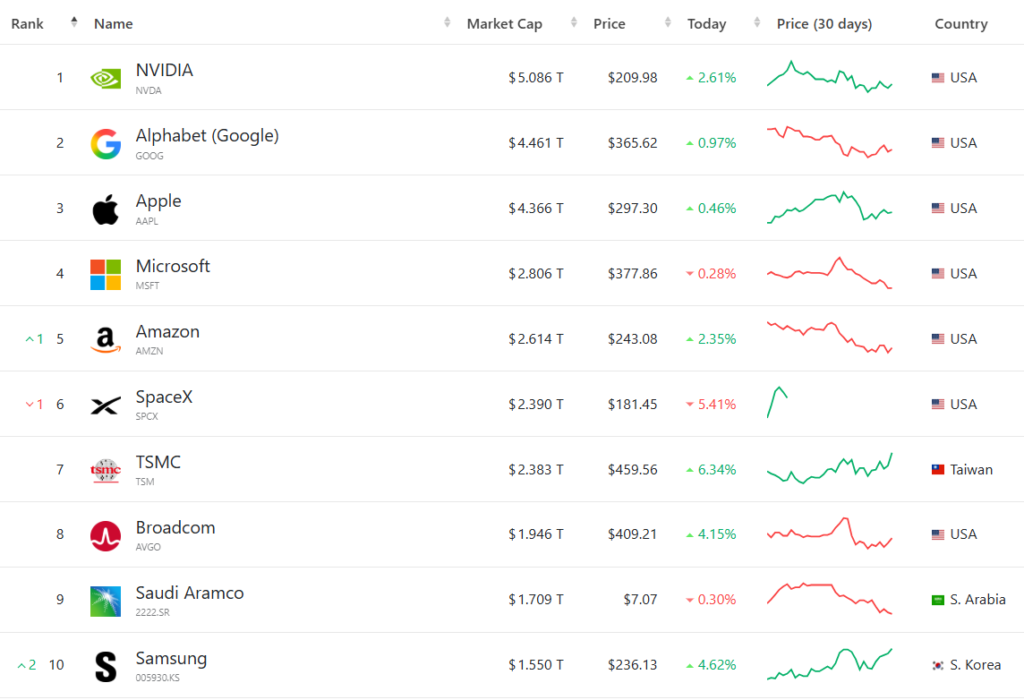Click the Rank column header label

tap(27, 24)
